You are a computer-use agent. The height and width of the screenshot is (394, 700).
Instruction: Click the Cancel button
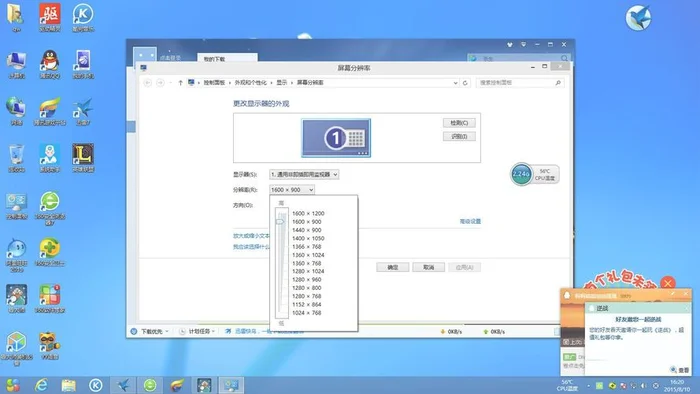429,267
